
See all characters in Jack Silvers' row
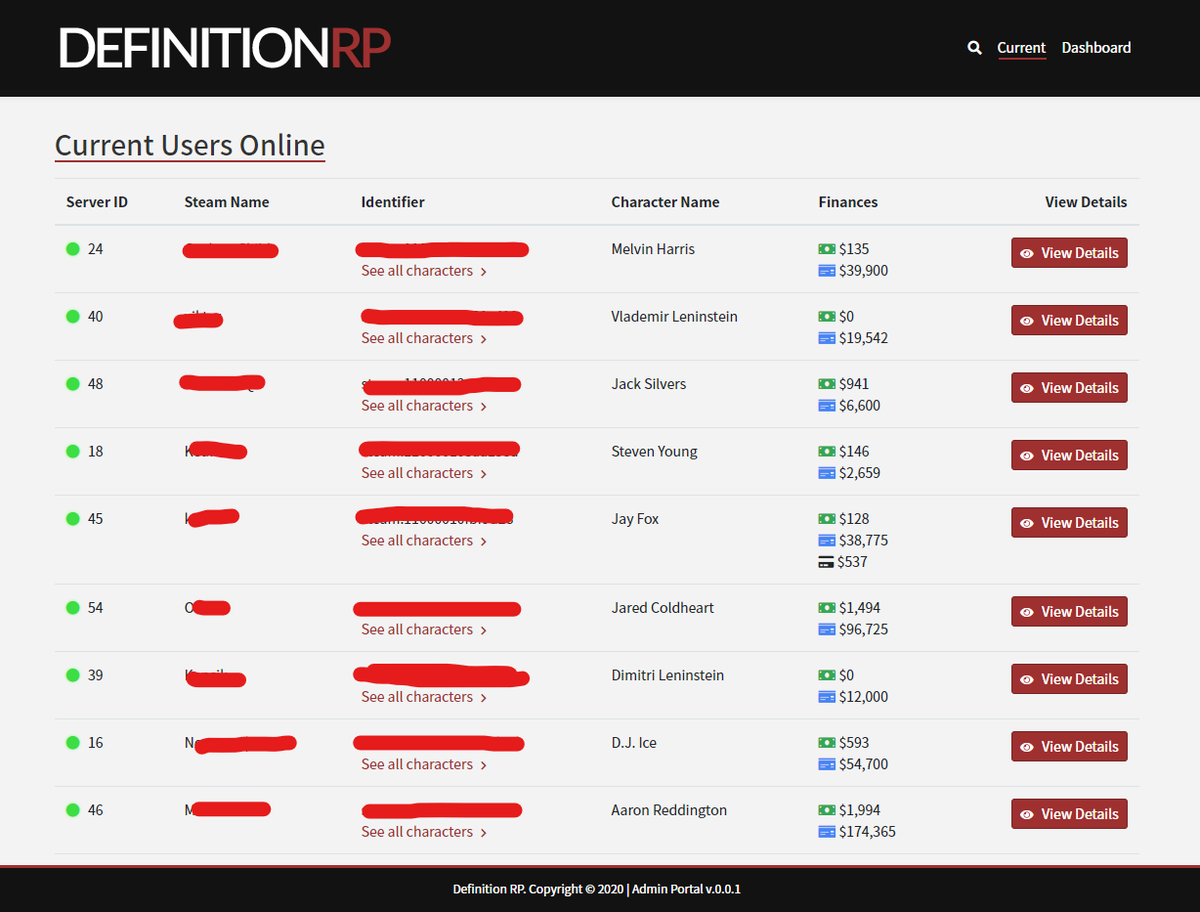pyautogui.click(x=424, y=406)
